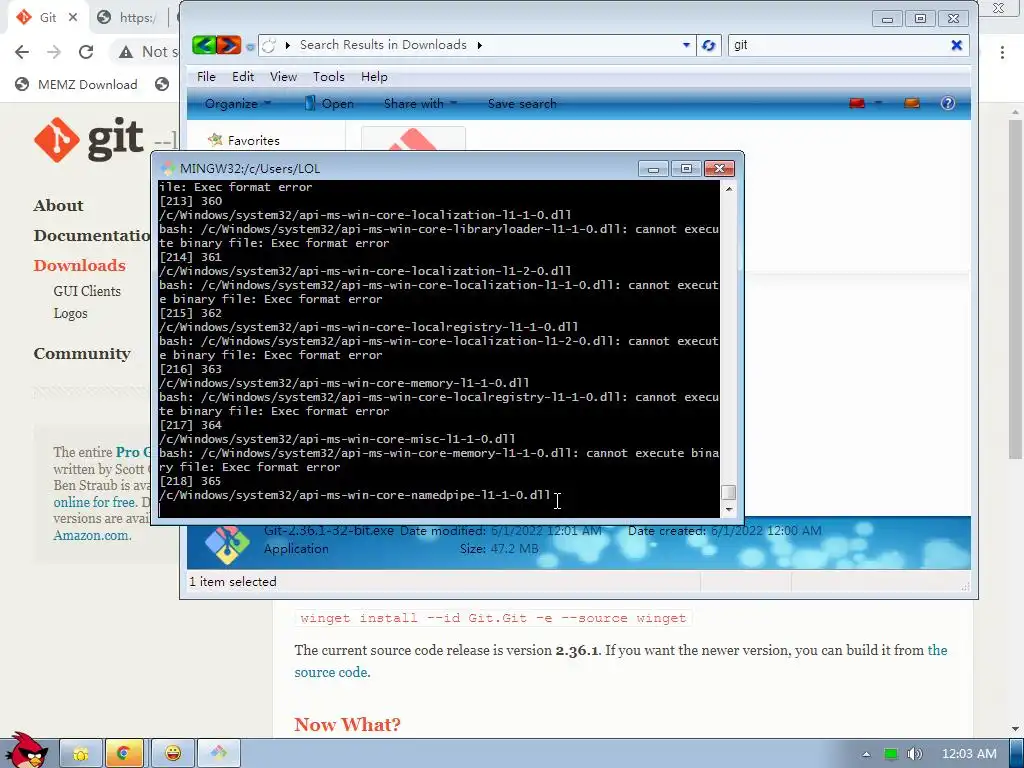Viewport: 1024px width, 768px height.
Task: Open the file explorer taskbar icon
Action: 81,754
